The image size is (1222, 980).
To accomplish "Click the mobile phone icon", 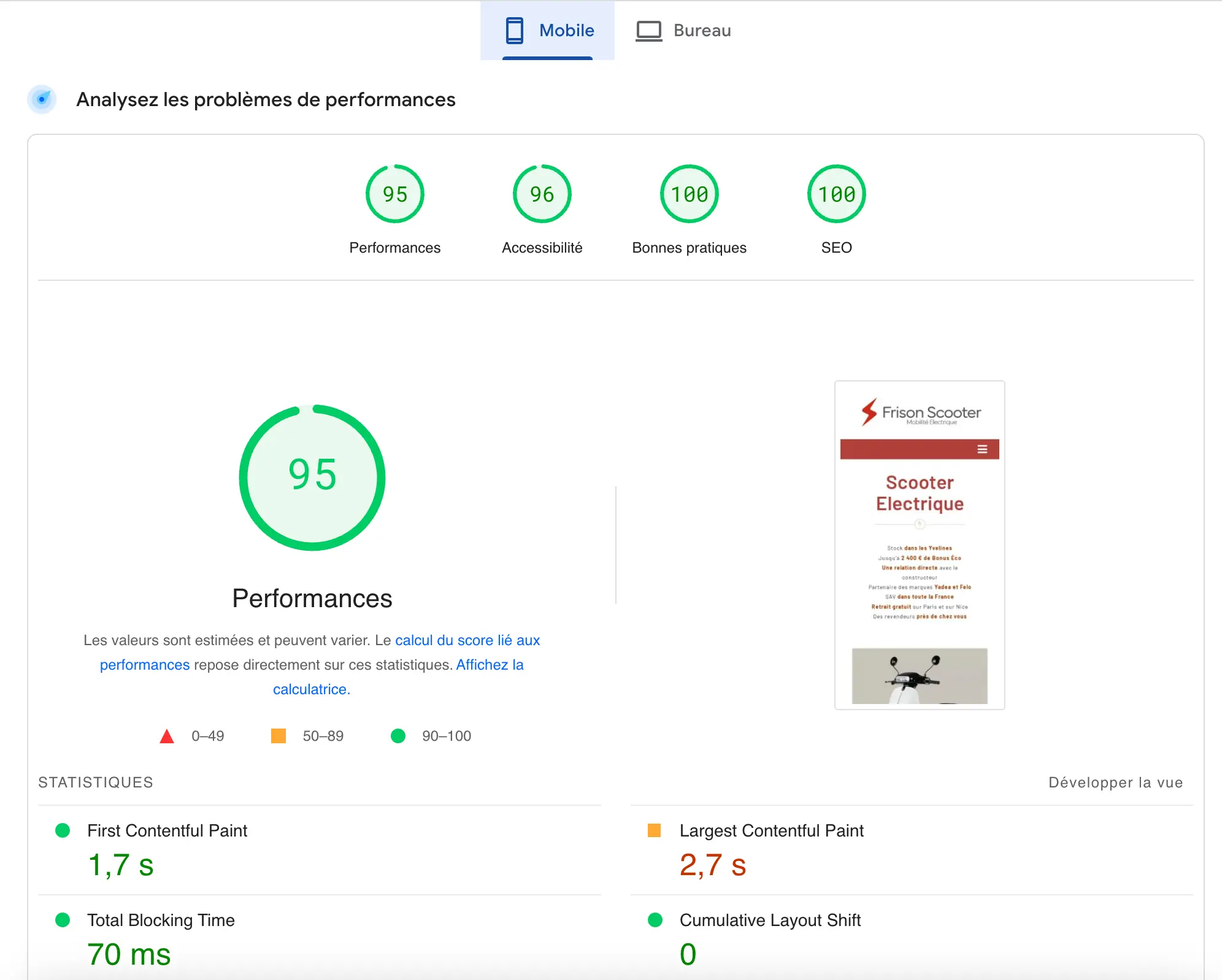I will (x=515, y=31).
